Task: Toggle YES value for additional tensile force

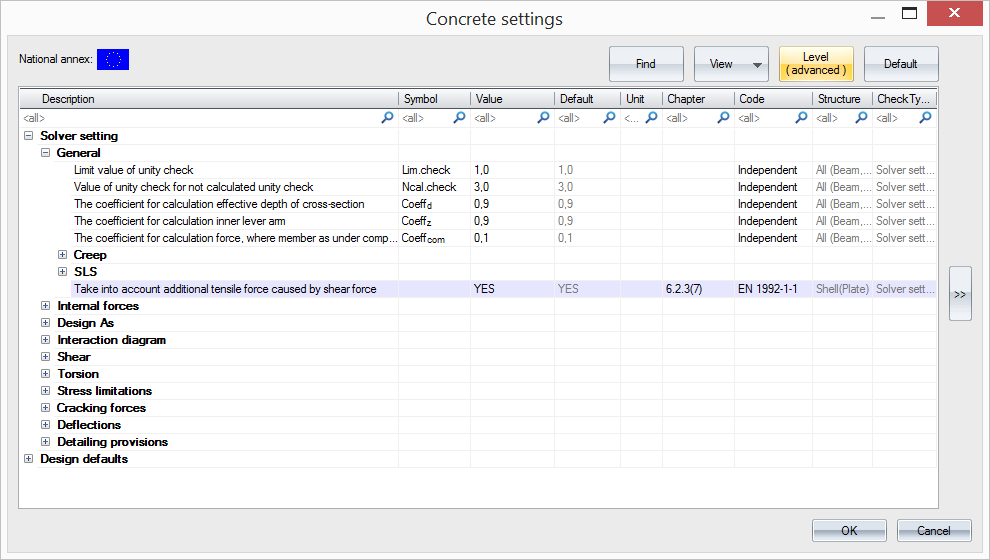Action: click(511, 289)
